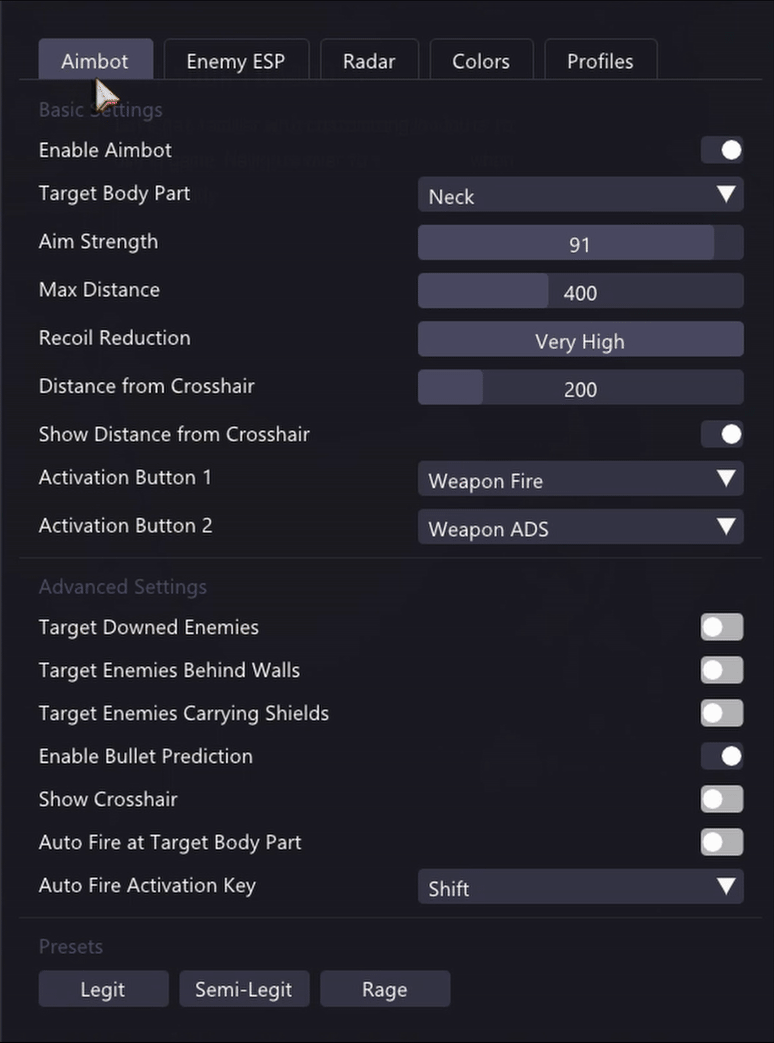Apply the Legit preset

[x=103, y=988]
